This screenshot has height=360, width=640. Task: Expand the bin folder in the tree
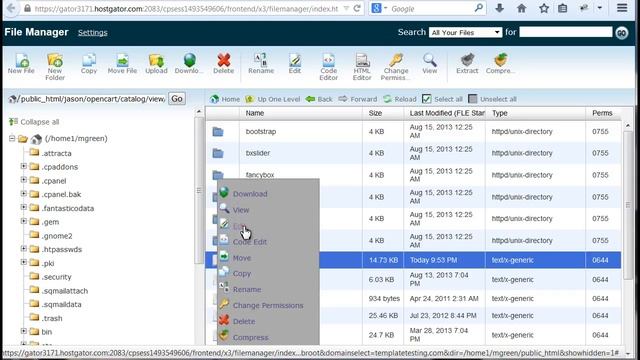pyautogui.click(x=24, y=331)
